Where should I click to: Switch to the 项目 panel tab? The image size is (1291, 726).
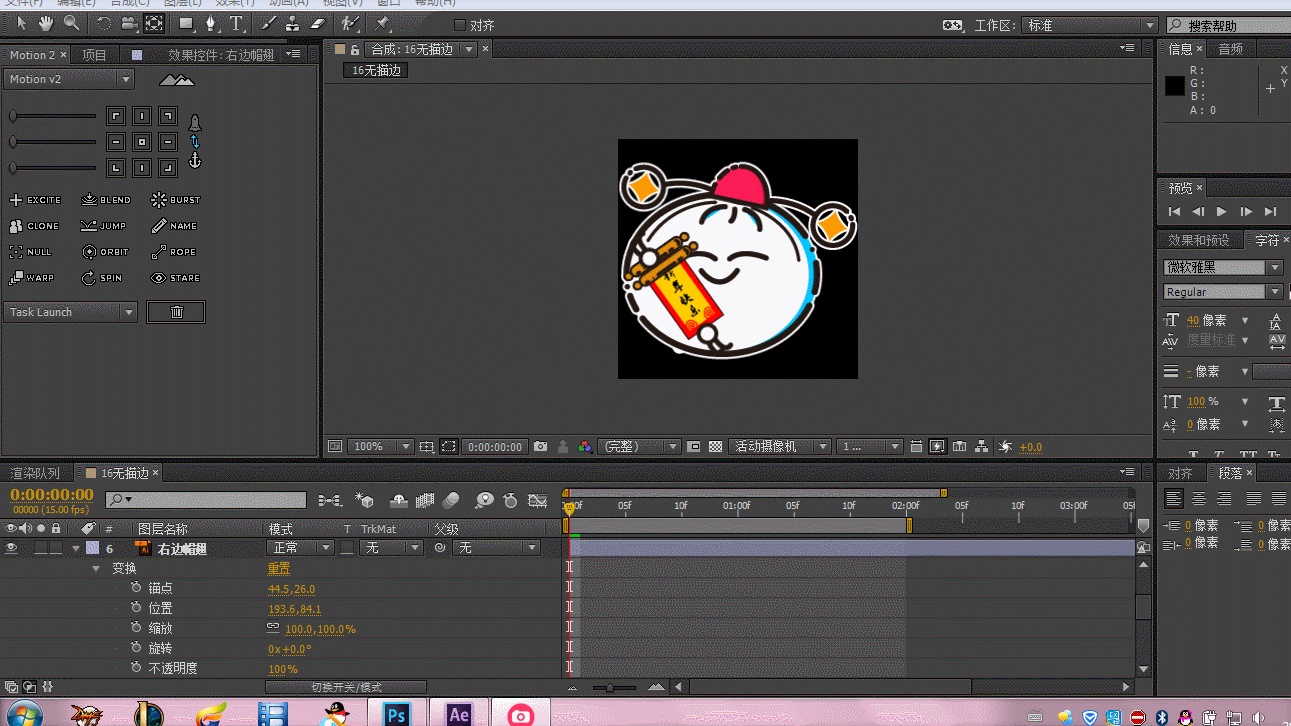[x=94, y=55]
